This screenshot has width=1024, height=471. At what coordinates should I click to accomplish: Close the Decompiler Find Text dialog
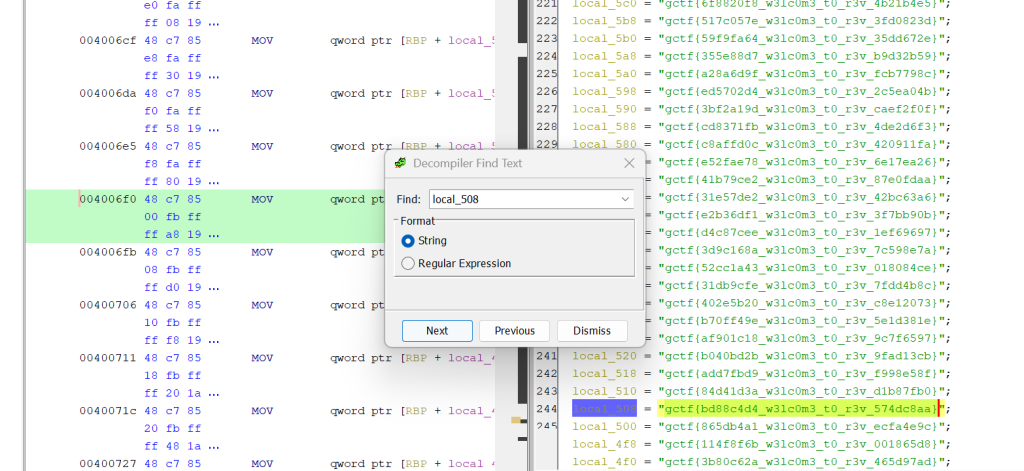629,163
